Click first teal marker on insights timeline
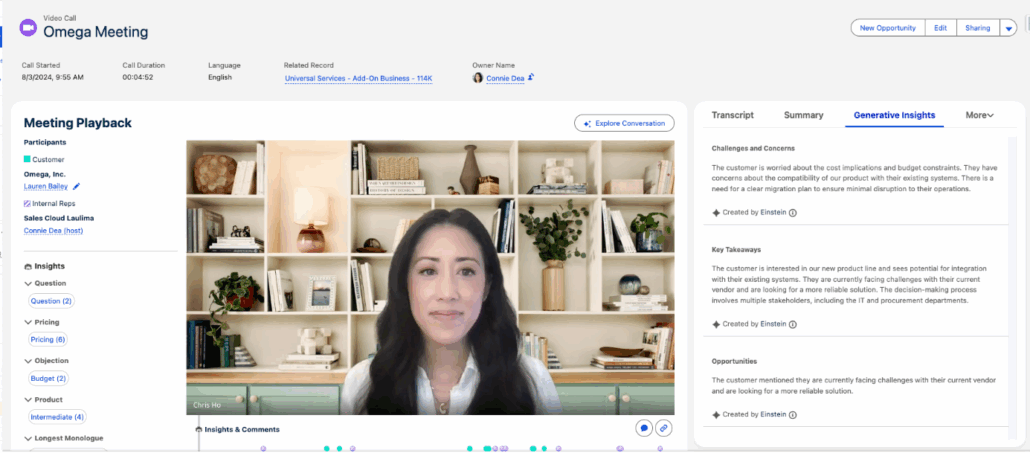1030x453 pixels. click(327, 449)
